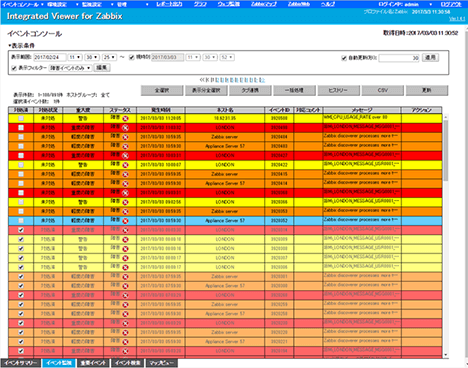The image size is (468, 368).
Task: Click failure icon for Appliance Server 57 07:59:30
Action: pyautogui.click(x=125, y=286)
